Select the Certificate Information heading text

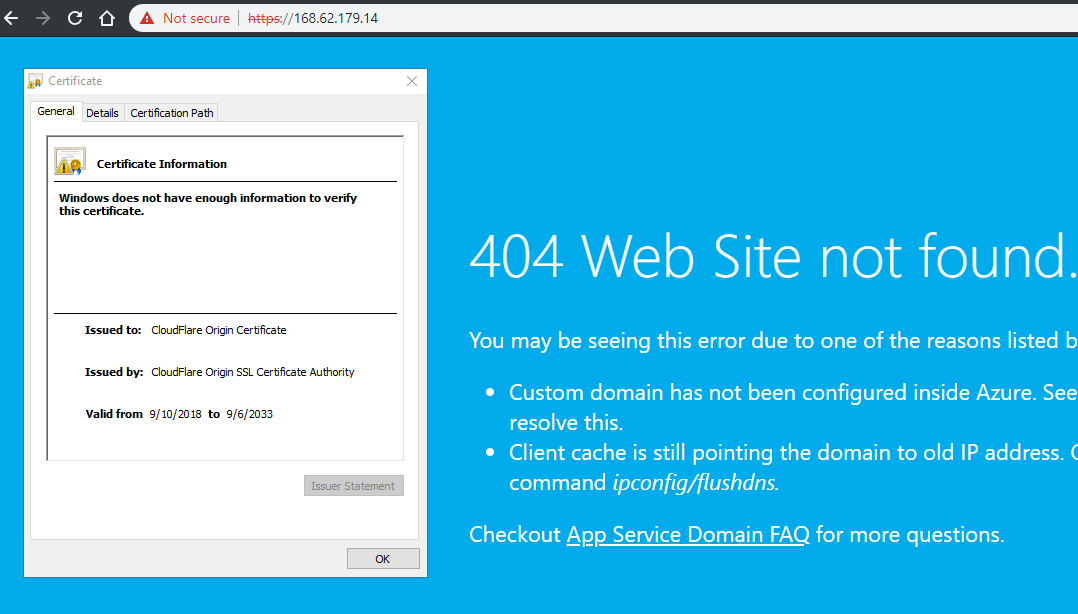162,164
